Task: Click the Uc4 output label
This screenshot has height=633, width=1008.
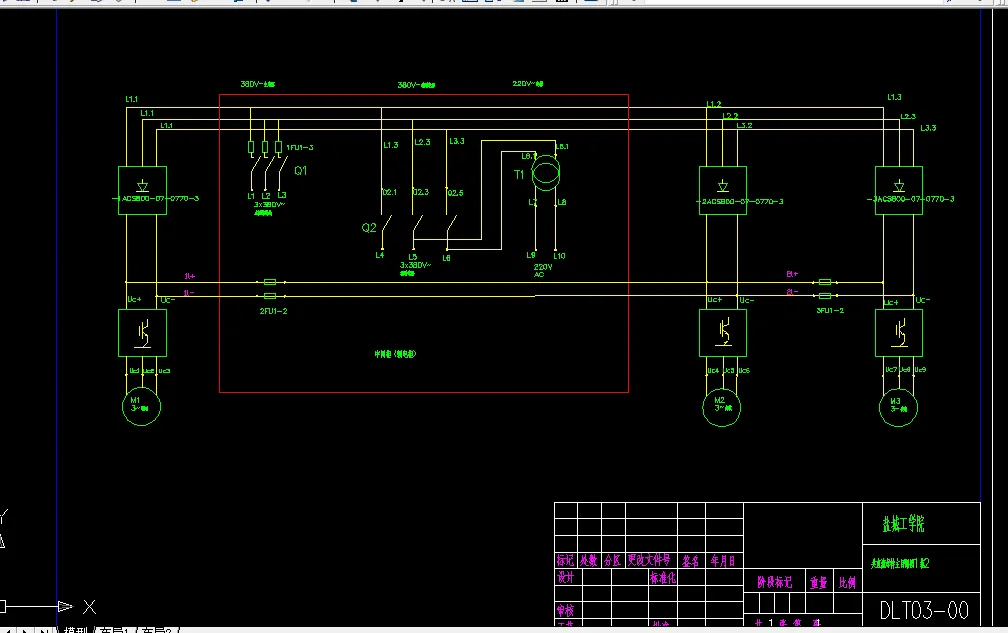Action: tap(713, 371)
